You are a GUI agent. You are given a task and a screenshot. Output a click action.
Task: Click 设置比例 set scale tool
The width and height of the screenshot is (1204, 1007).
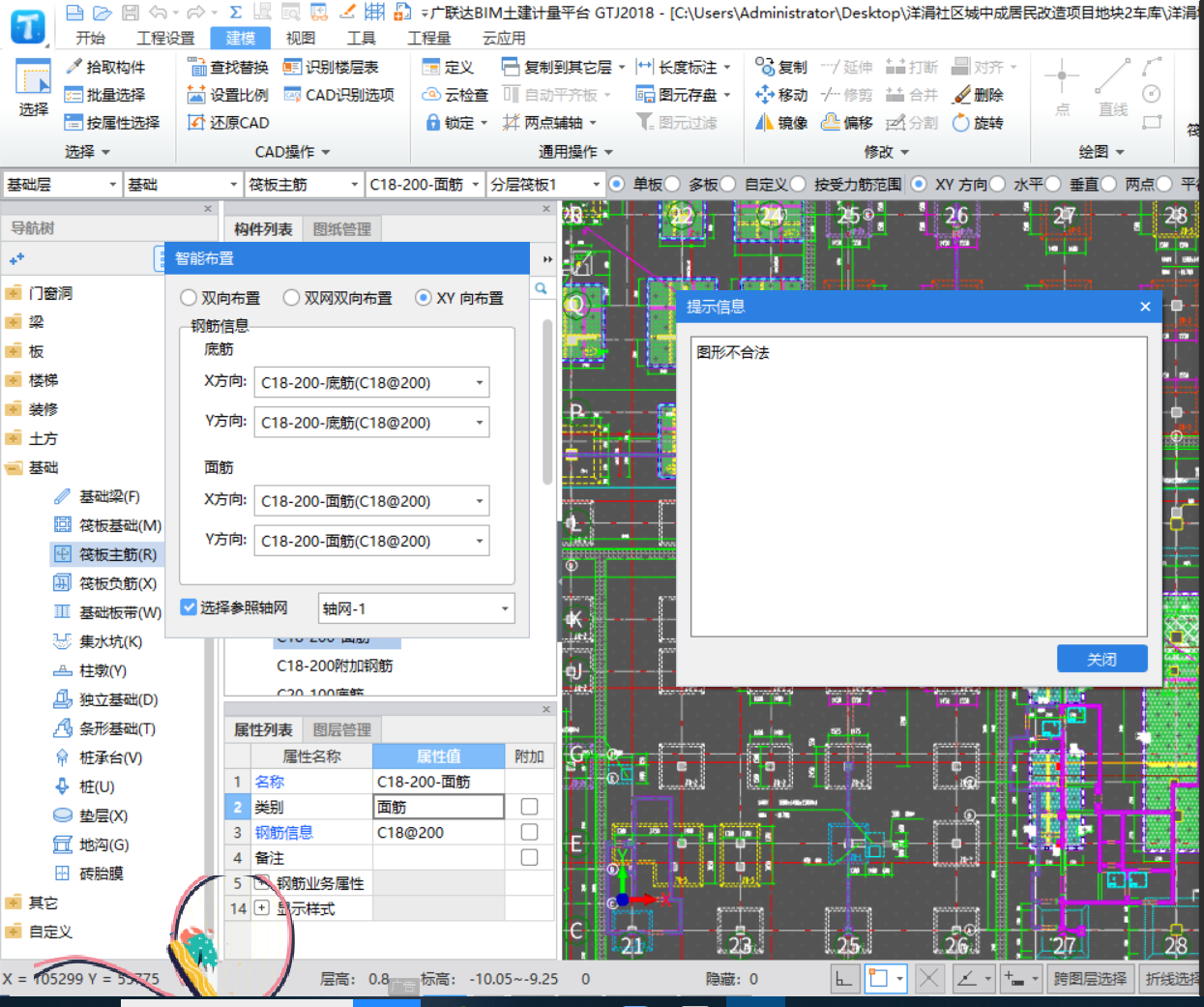227,95
